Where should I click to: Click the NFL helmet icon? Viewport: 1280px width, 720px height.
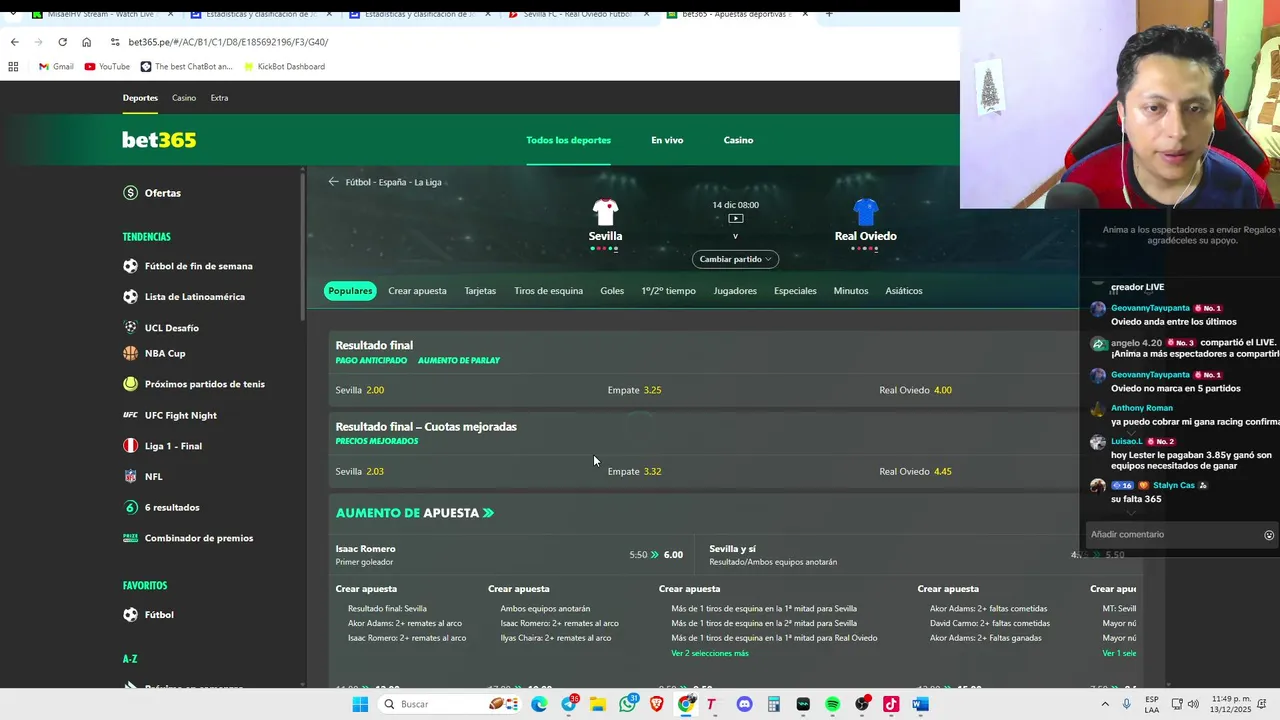point(130,477)
